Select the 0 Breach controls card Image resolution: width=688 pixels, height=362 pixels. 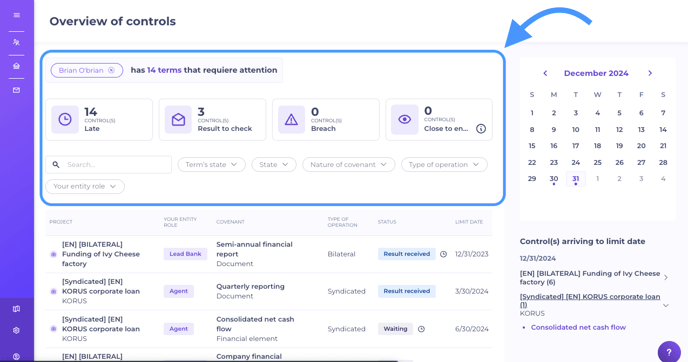coord(326,119)
